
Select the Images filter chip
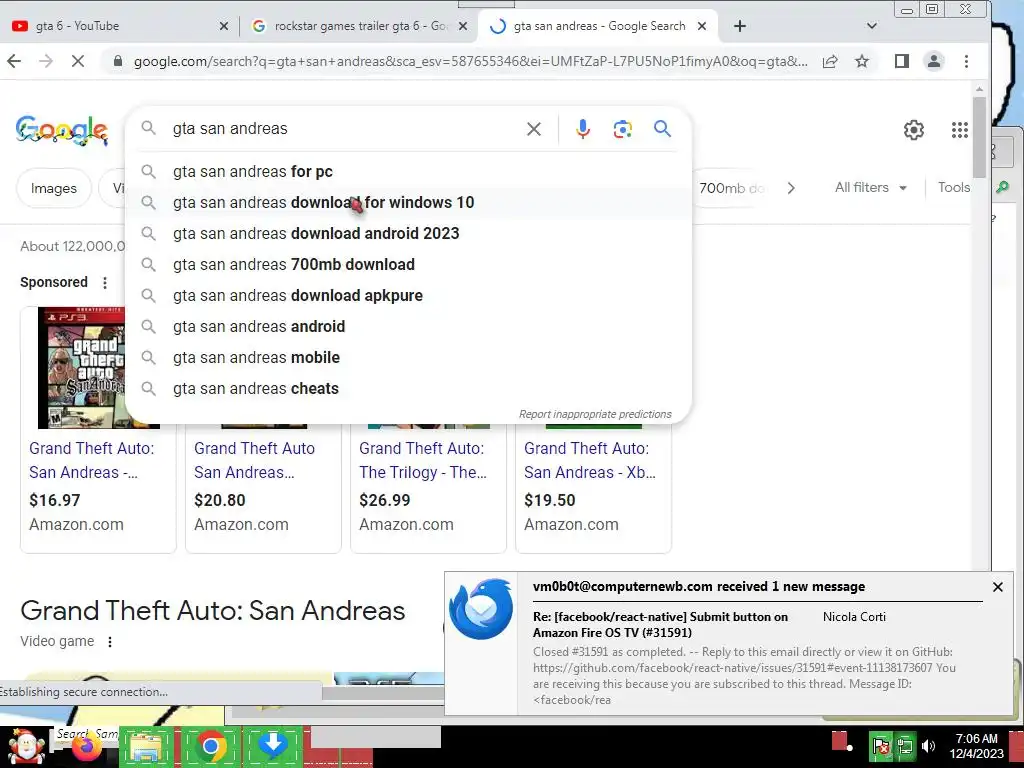pos(54,188)
